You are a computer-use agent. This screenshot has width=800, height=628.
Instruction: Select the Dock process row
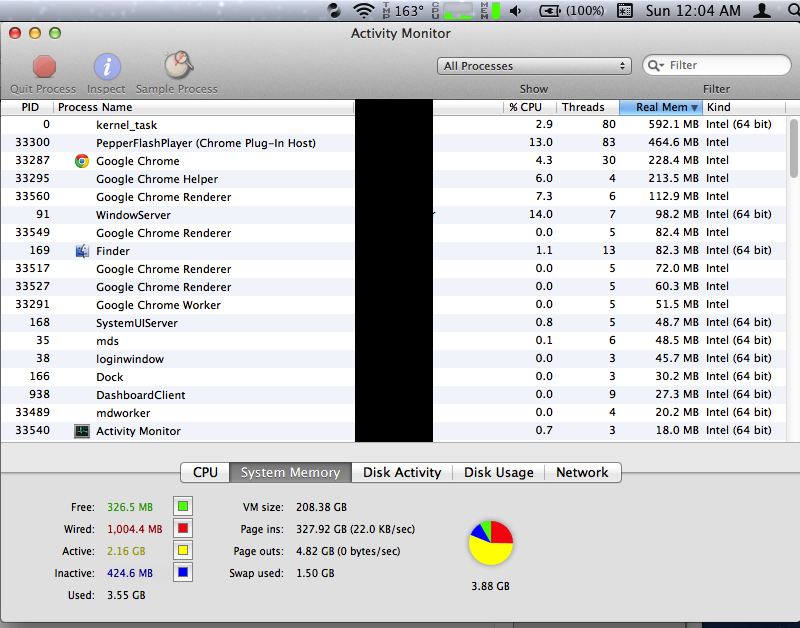[x=393, y=376]
